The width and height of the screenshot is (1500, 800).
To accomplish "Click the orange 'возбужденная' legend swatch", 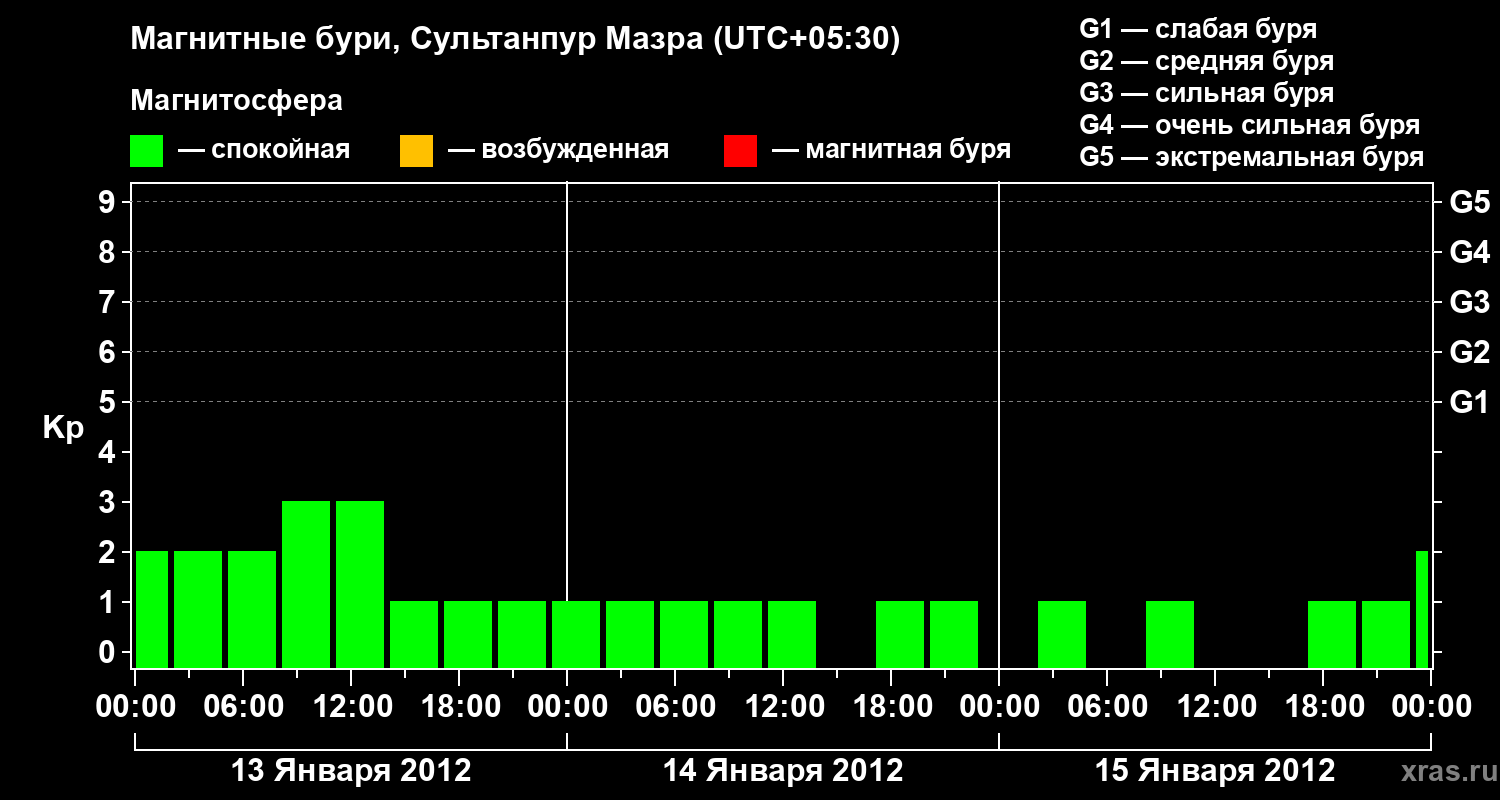I will pos(416,151).
